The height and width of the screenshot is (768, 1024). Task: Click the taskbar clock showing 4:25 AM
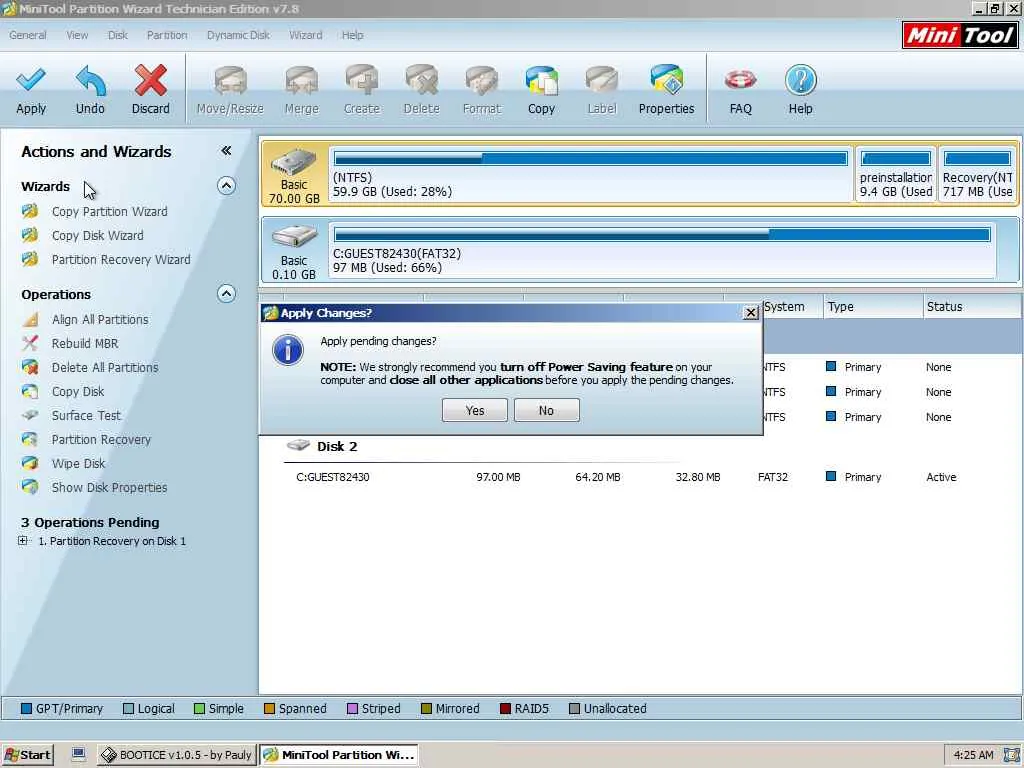tap(973, 755)
